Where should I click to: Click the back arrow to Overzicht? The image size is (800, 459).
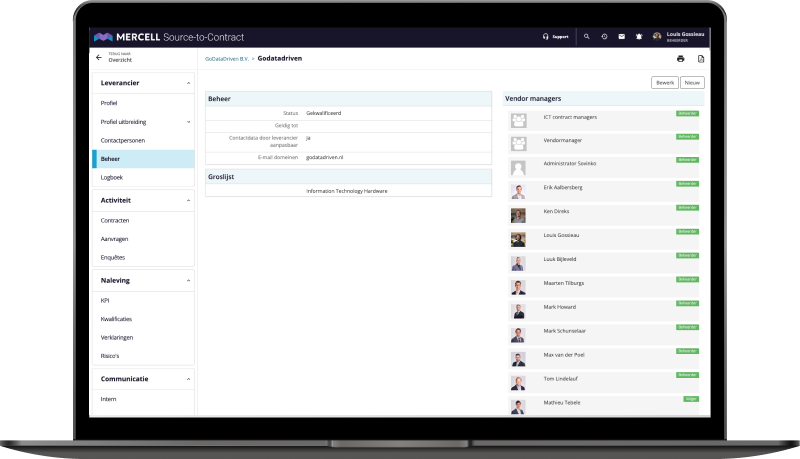(98, 58)
